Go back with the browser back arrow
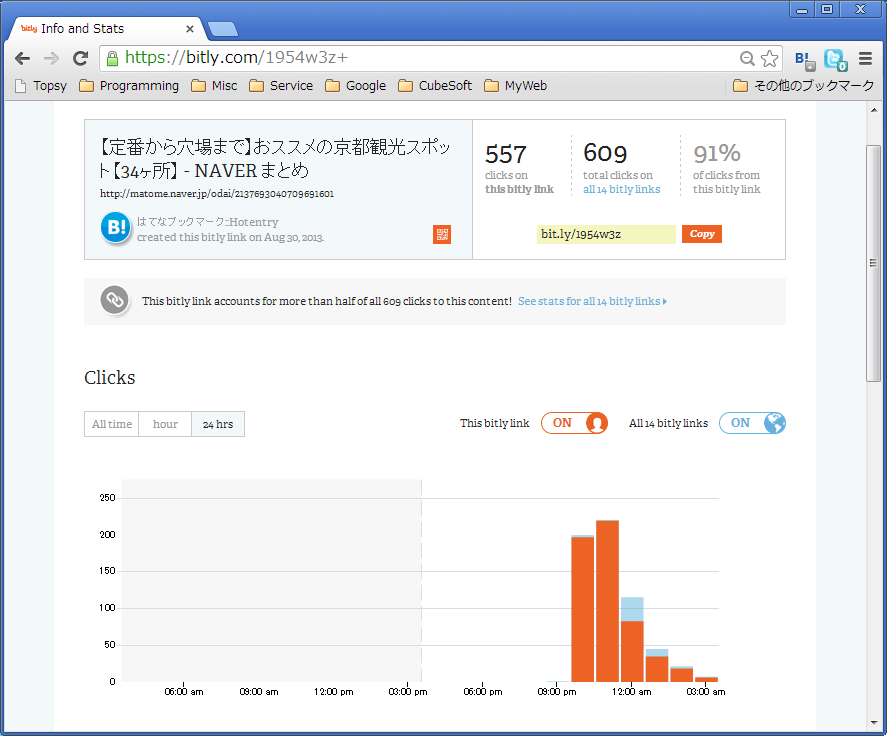This screenshot has width=887, height=736. (23, 58)
